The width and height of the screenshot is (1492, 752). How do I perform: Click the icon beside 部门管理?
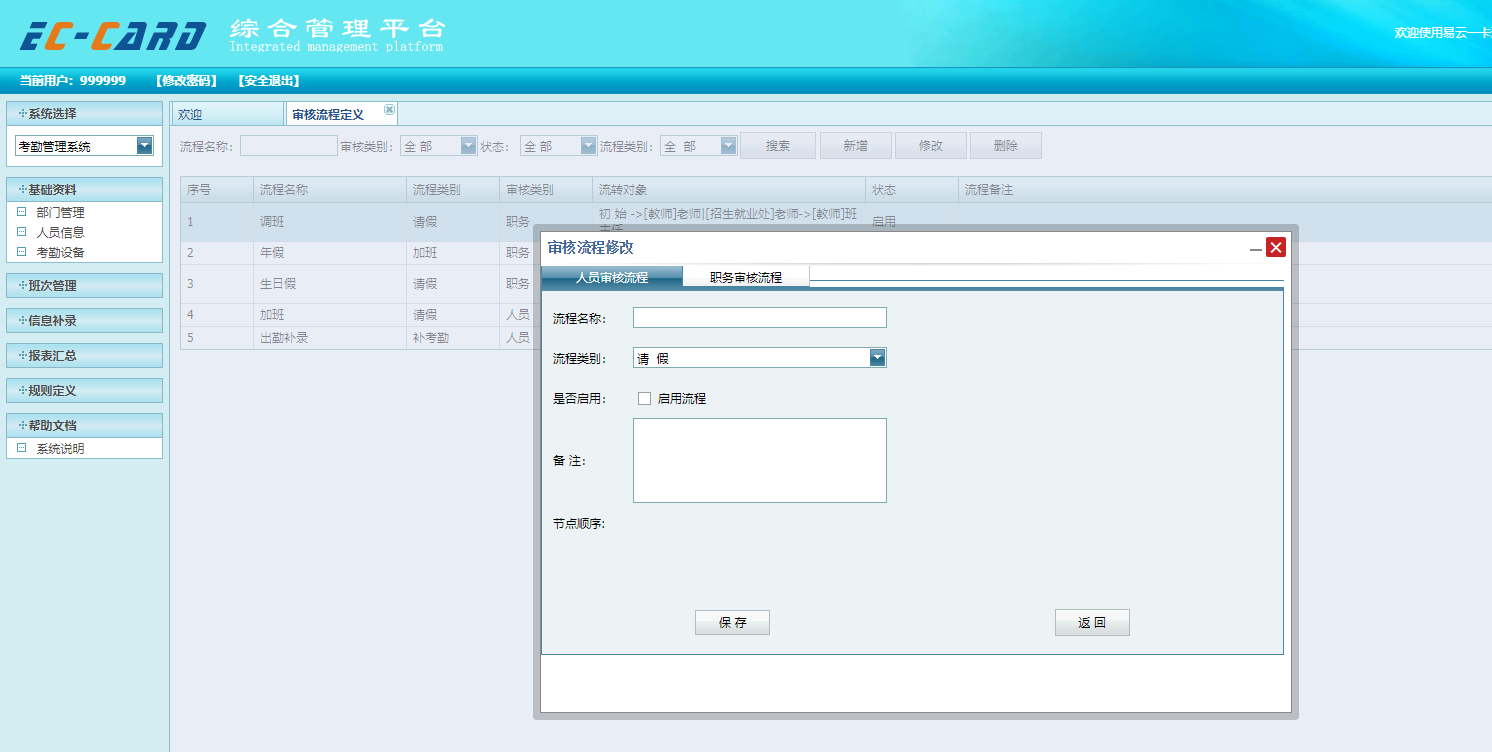coord(21,211)
